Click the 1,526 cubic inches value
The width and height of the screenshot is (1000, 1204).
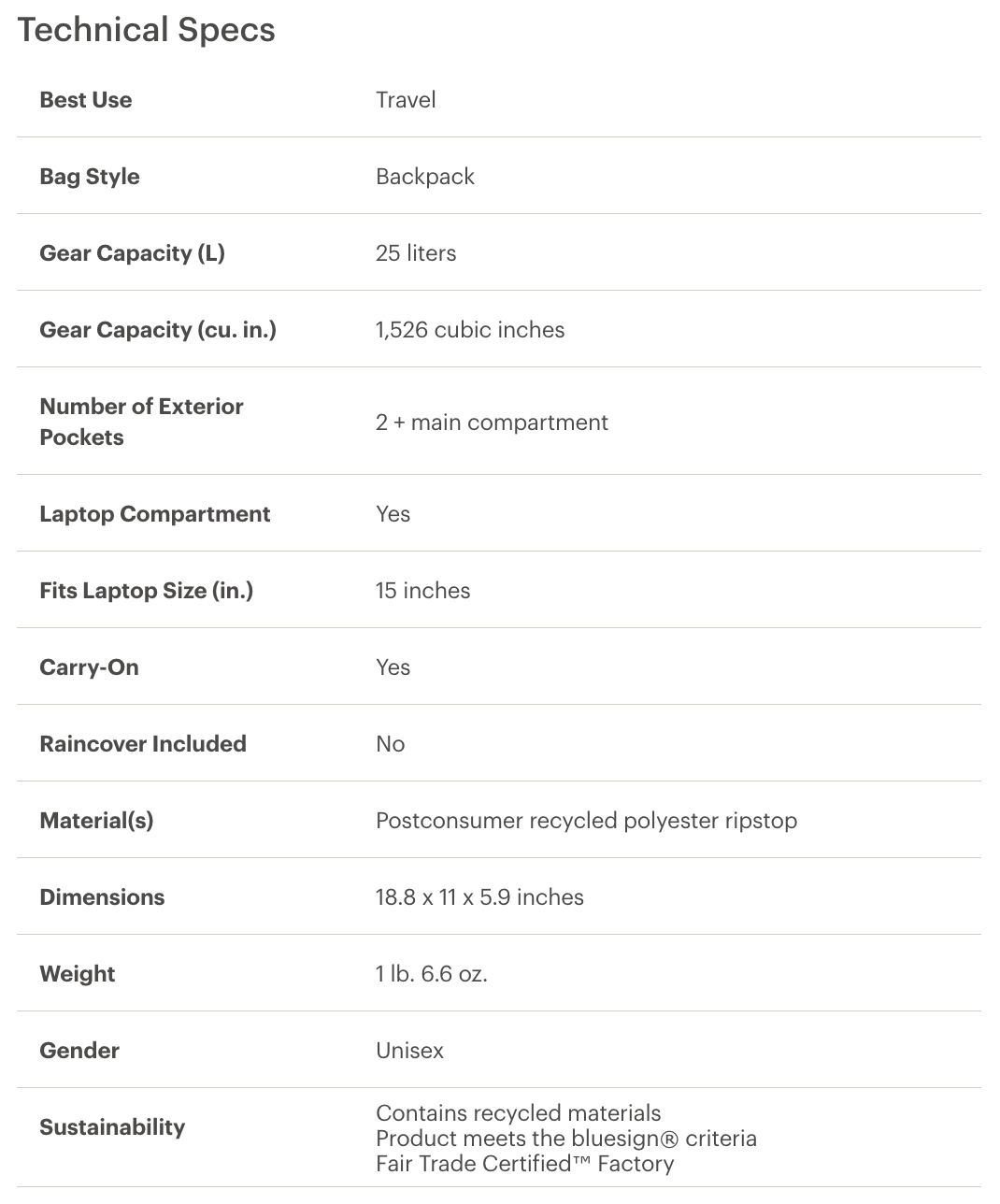[x=470, y=330]
